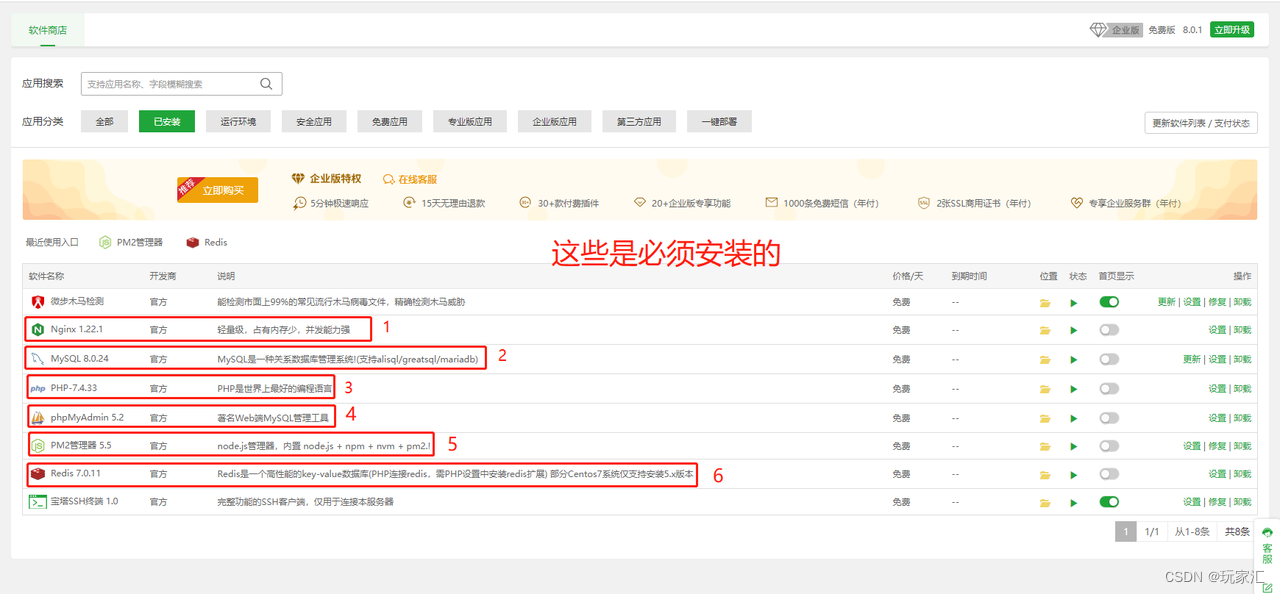Open folder location for MySQL 8.0.24
1280x594 pixels.
[x=1045, y=359]
